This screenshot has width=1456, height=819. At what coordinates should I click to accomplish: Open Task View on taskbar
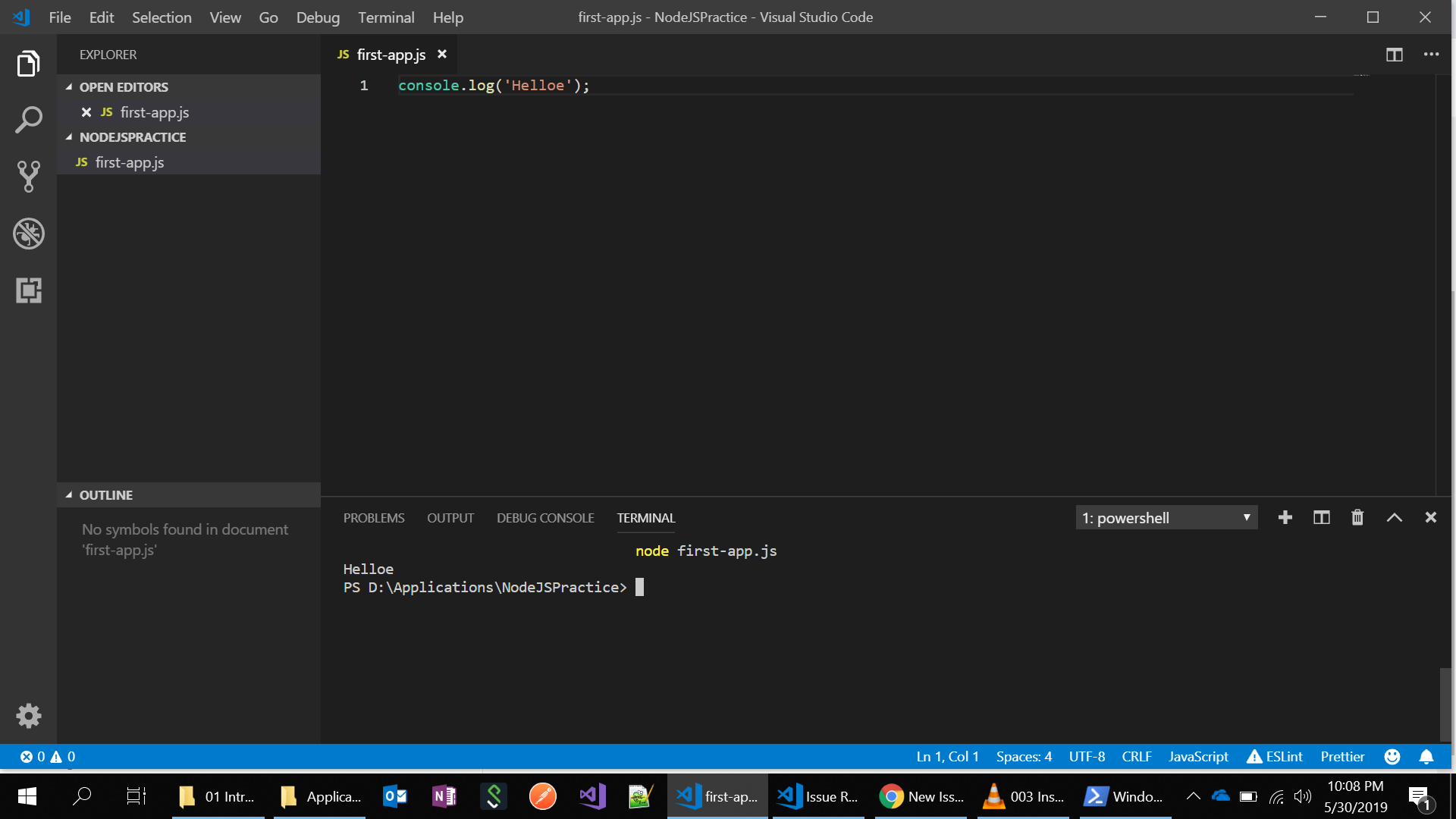click(x=136, y=796)
